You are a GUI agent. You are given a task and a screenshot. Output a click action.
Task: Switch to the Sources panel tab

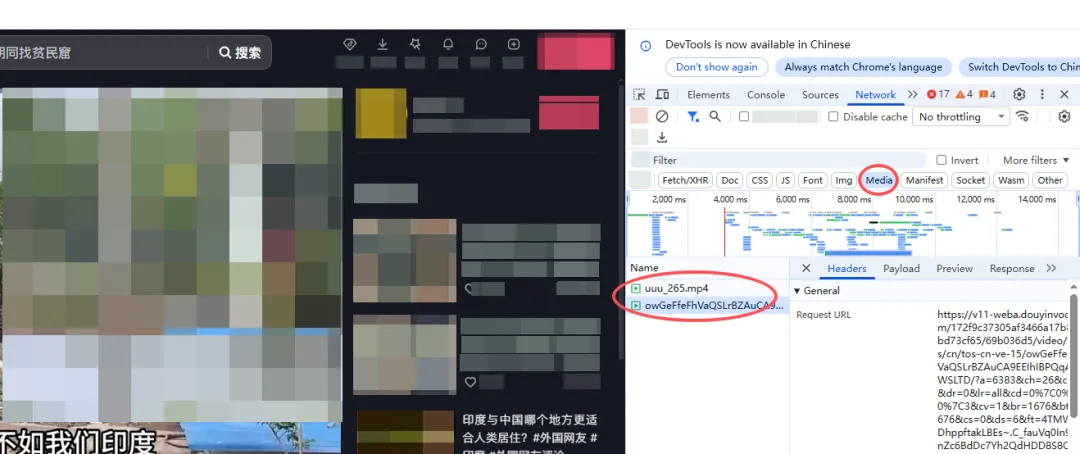820,94
